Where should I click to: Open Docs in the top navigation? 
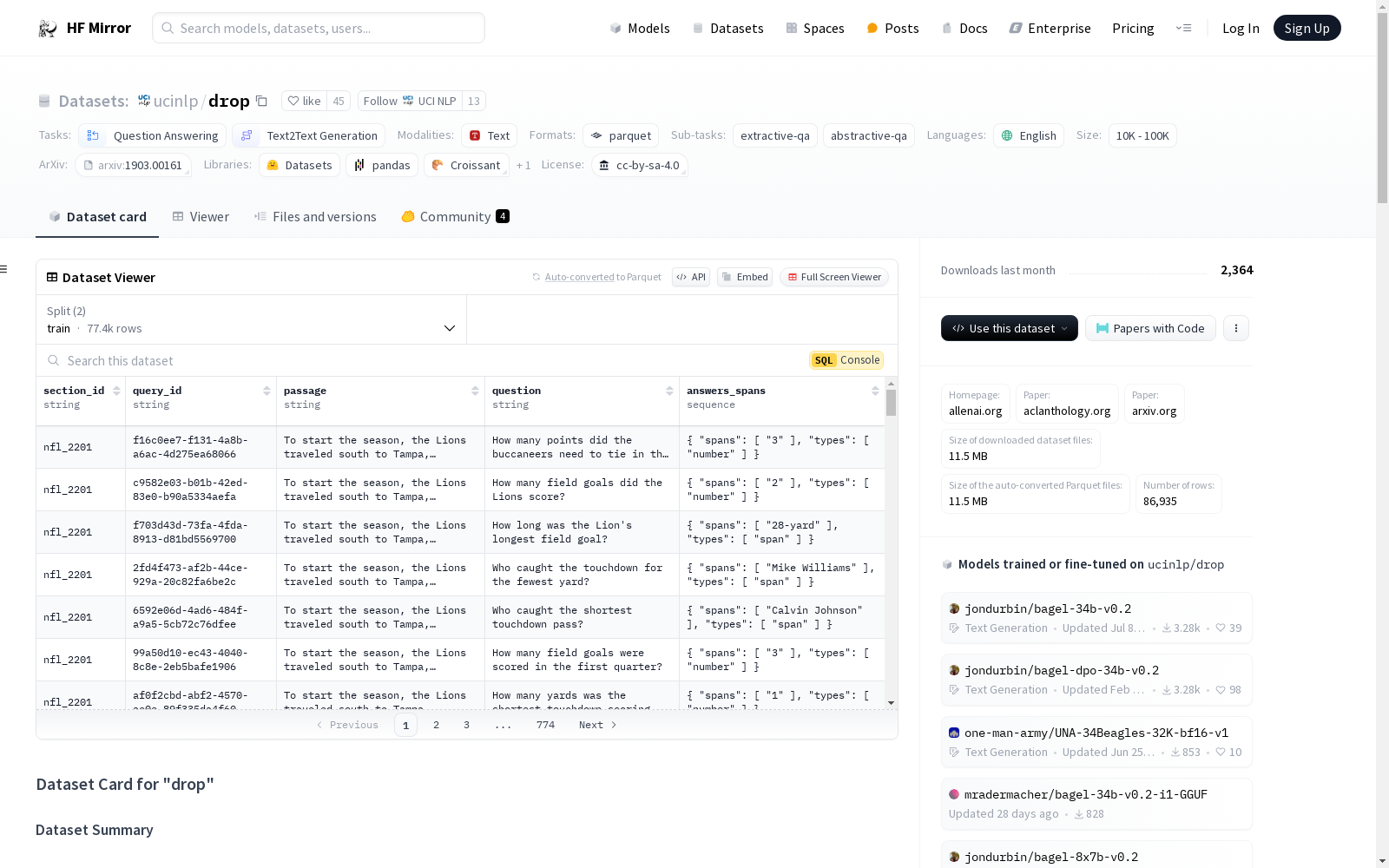pos(964,29)
